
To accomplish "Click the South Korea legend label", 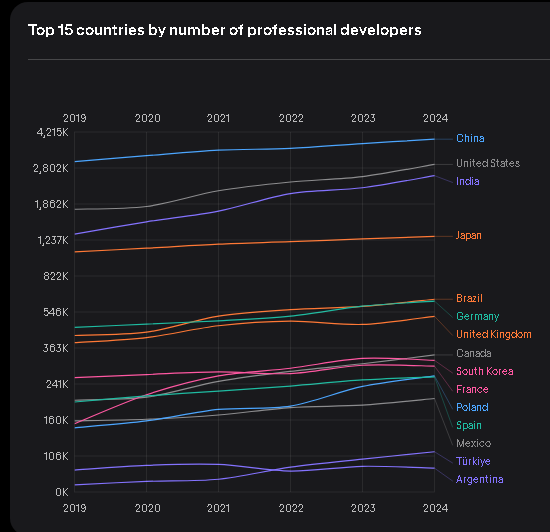I will (484, 371).
